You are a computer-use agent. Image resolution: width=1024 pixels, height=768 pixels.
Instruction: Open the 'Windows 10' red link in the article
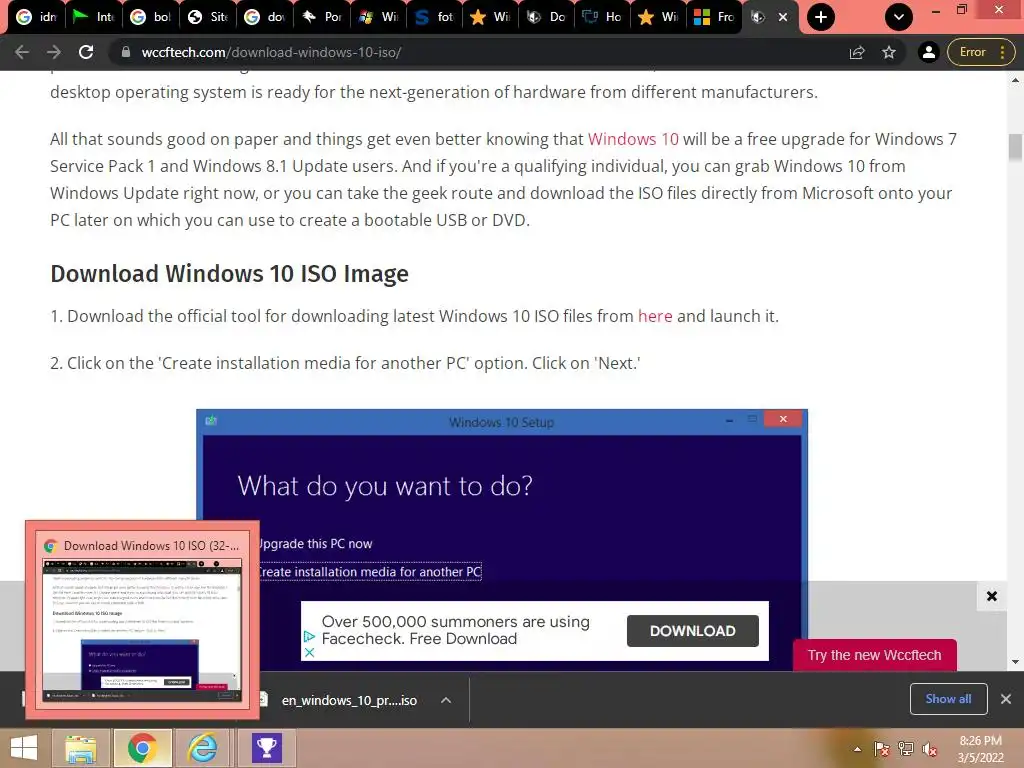pos(633,139)
